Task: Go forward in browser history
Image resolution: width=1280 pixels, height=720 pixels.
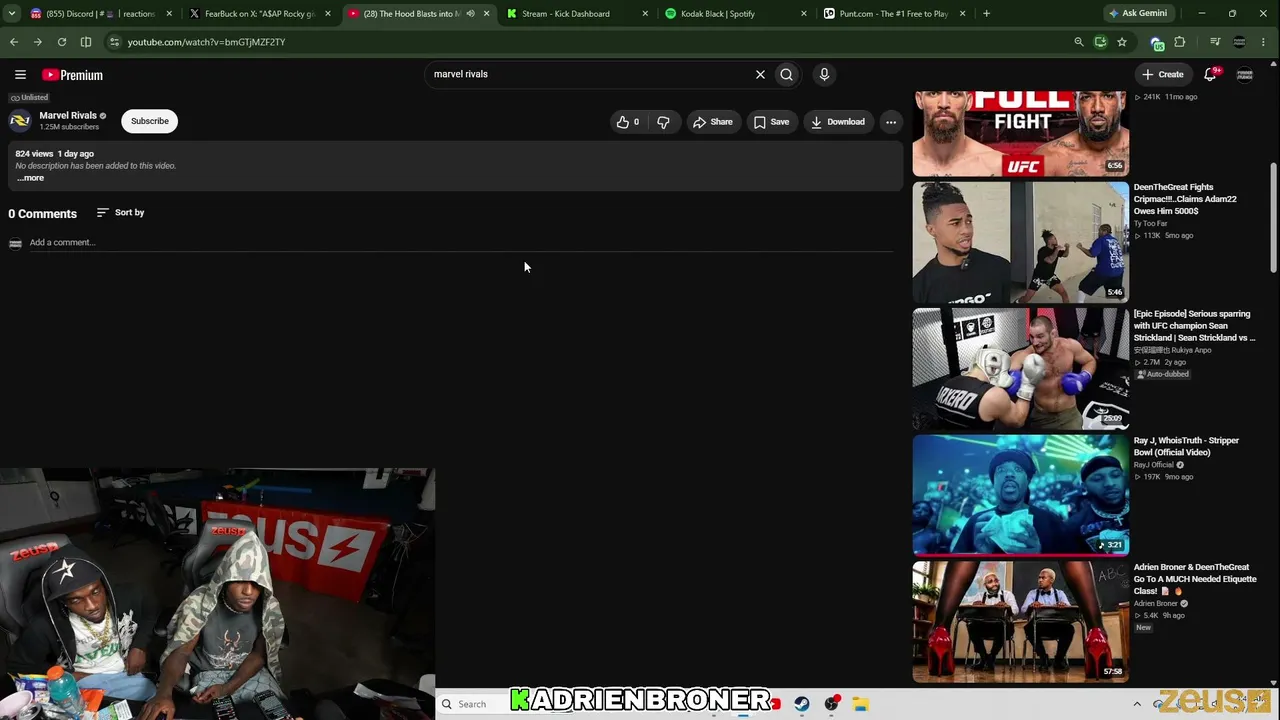Action: coord(37,42)
